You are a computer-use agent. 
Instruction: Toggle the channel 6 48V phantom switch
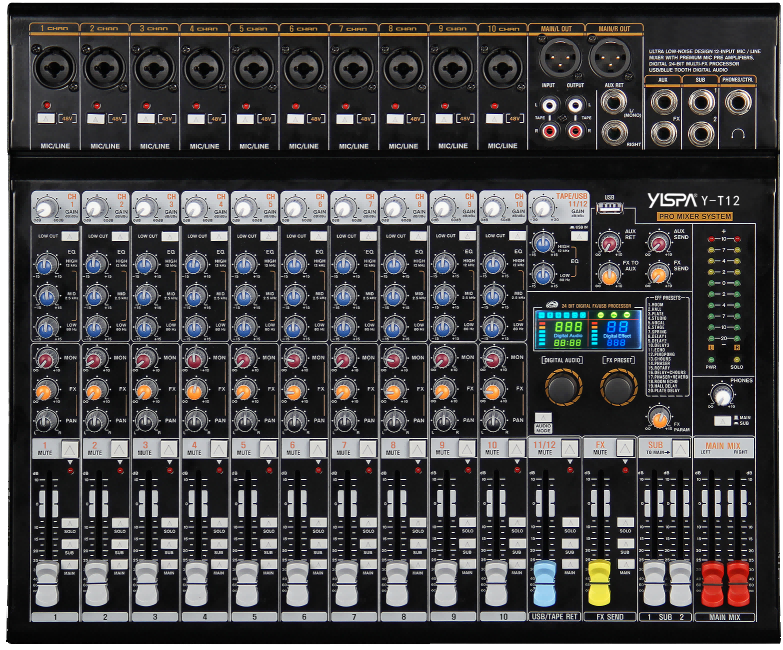click(x=295, y=119)
